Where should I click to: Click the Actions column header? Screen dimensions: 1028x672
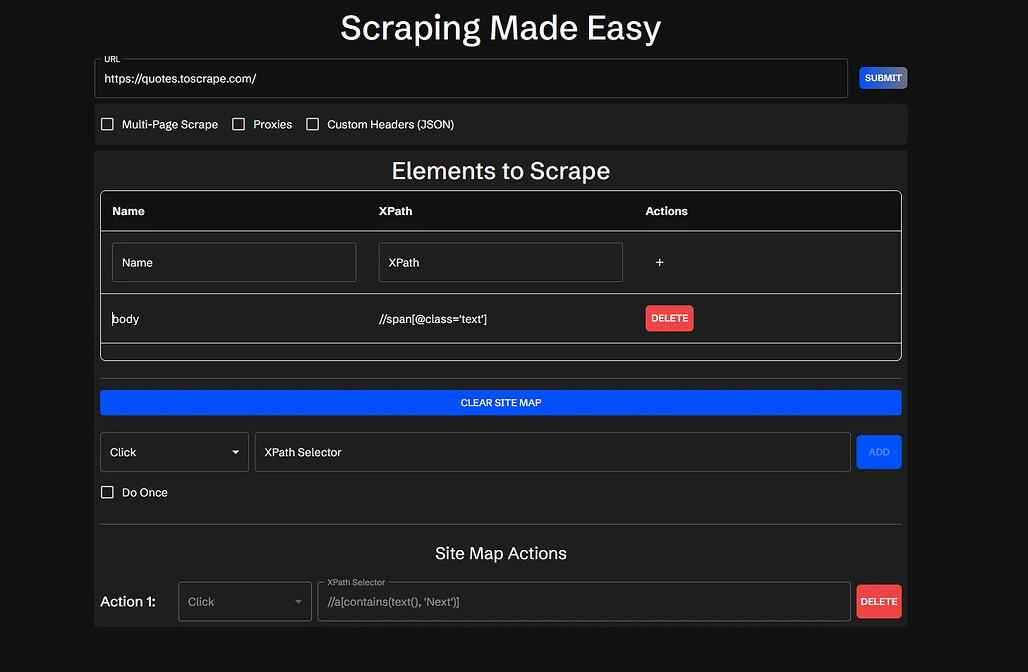tap(666, 211)
